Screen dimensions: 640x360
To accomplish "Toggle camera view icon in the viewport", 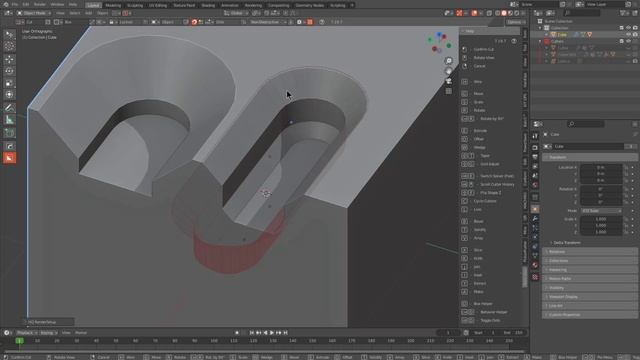I will pos(449,81).
